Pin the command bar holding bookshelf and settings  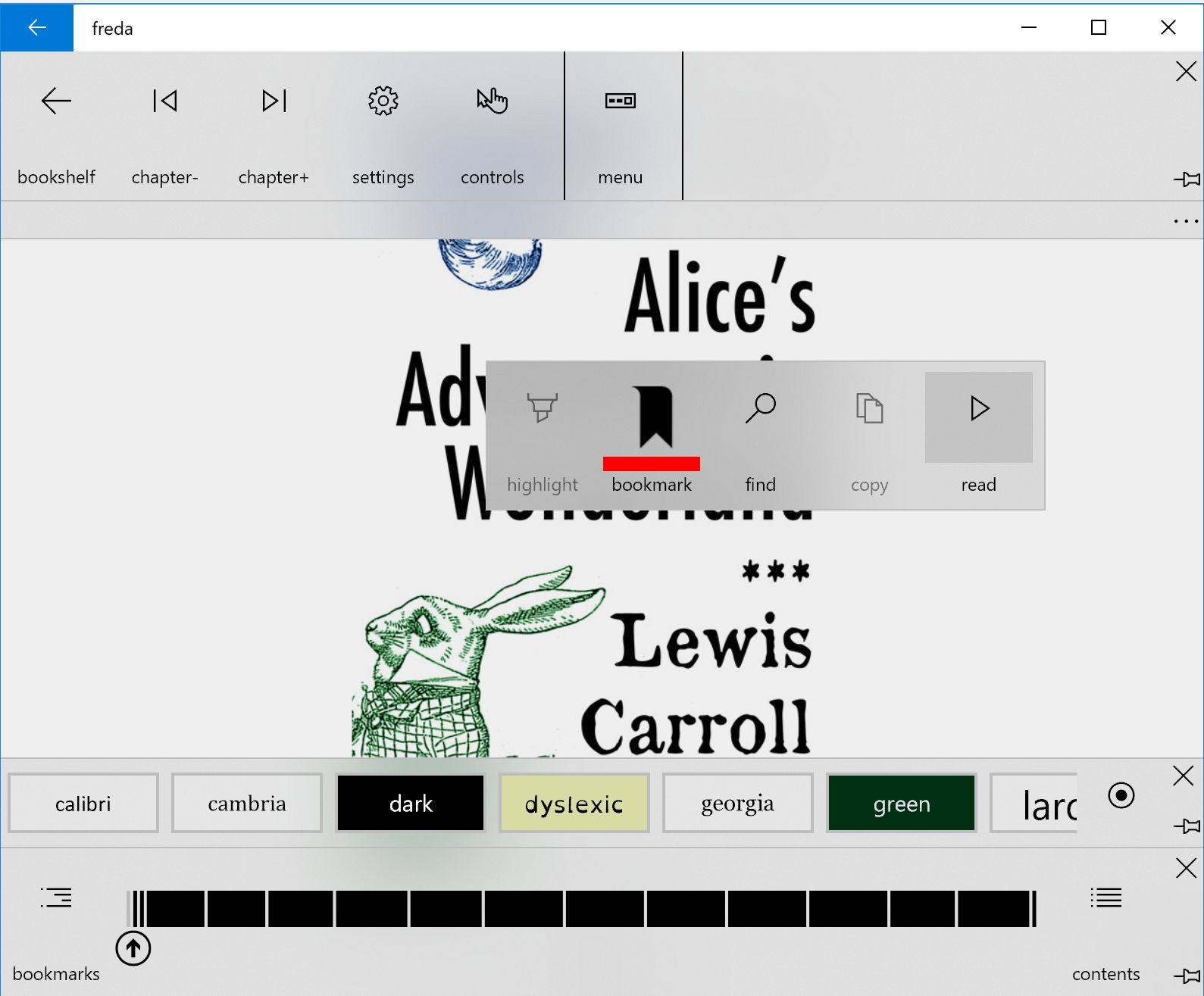click(x=1187, y=180)
